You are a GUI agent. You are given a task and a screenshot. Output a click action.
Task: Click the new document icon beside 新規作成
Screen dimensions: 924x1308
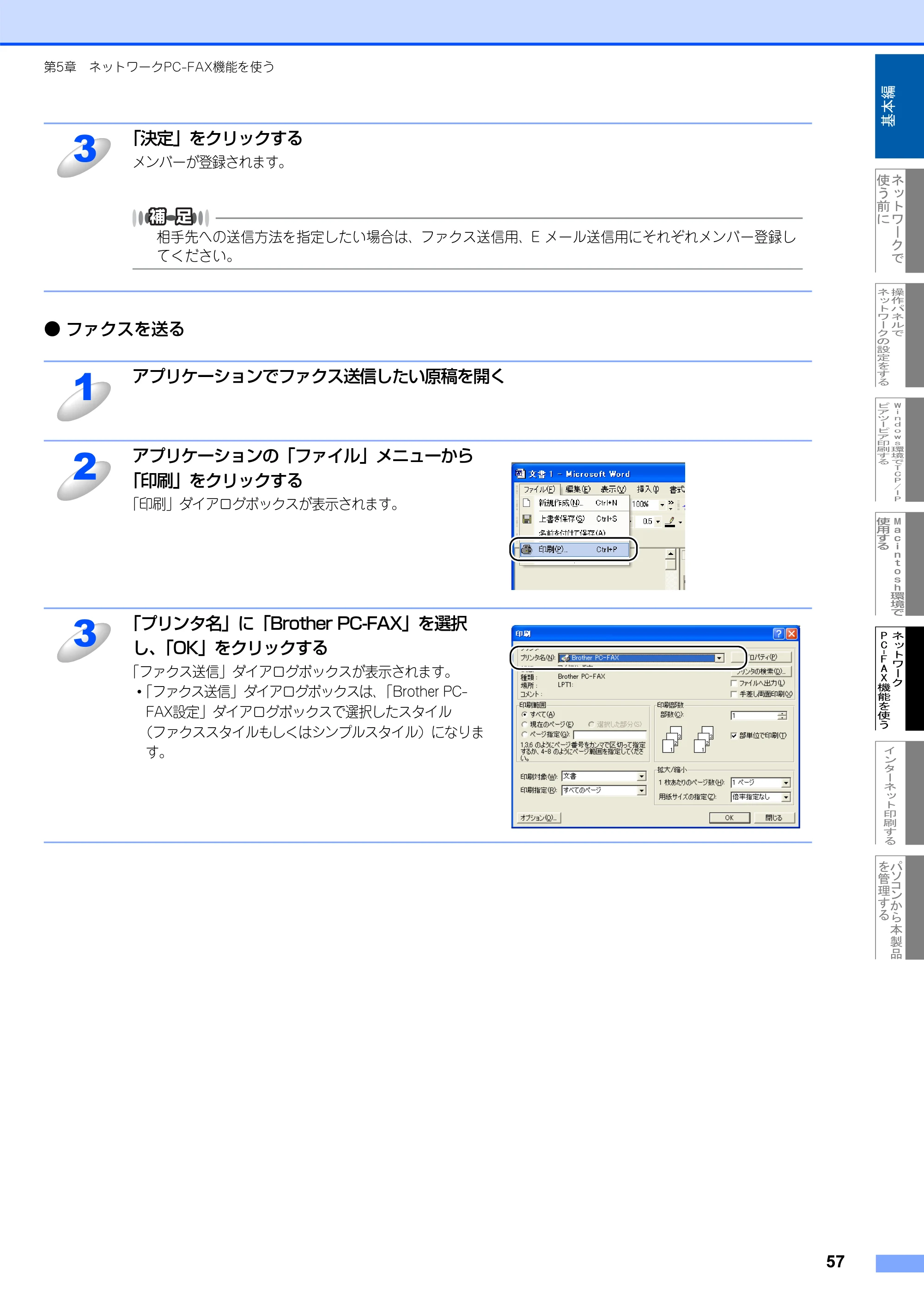pos(527,503)
